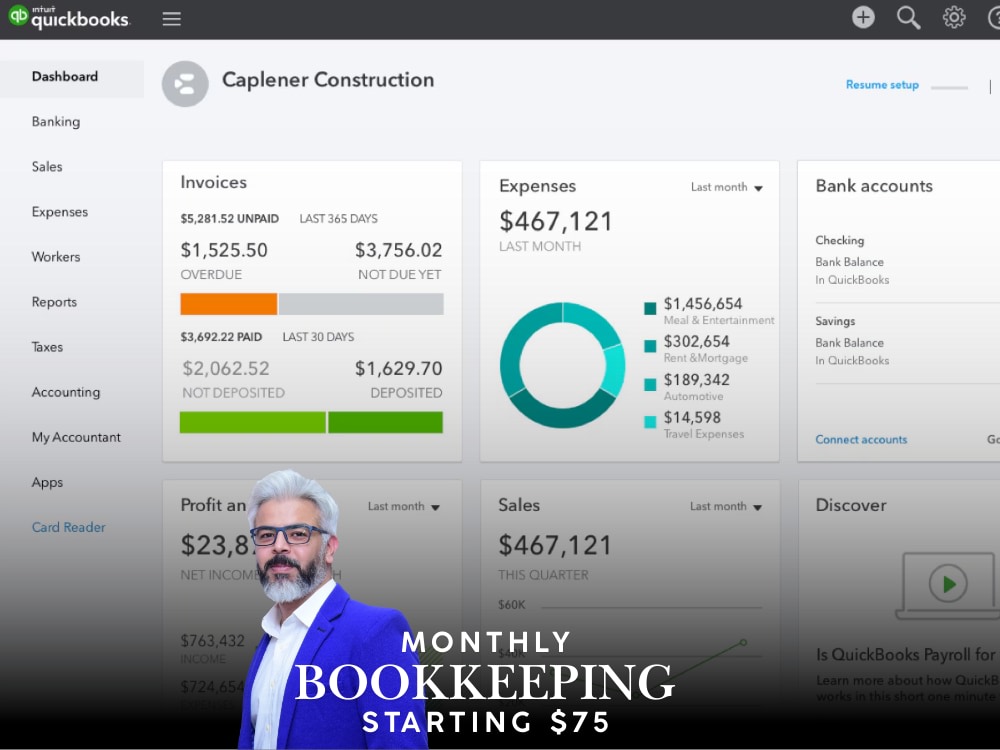Click the Checking account heading
The image size is (1000, 750).
pyautogui.click(x=839, y=240)
